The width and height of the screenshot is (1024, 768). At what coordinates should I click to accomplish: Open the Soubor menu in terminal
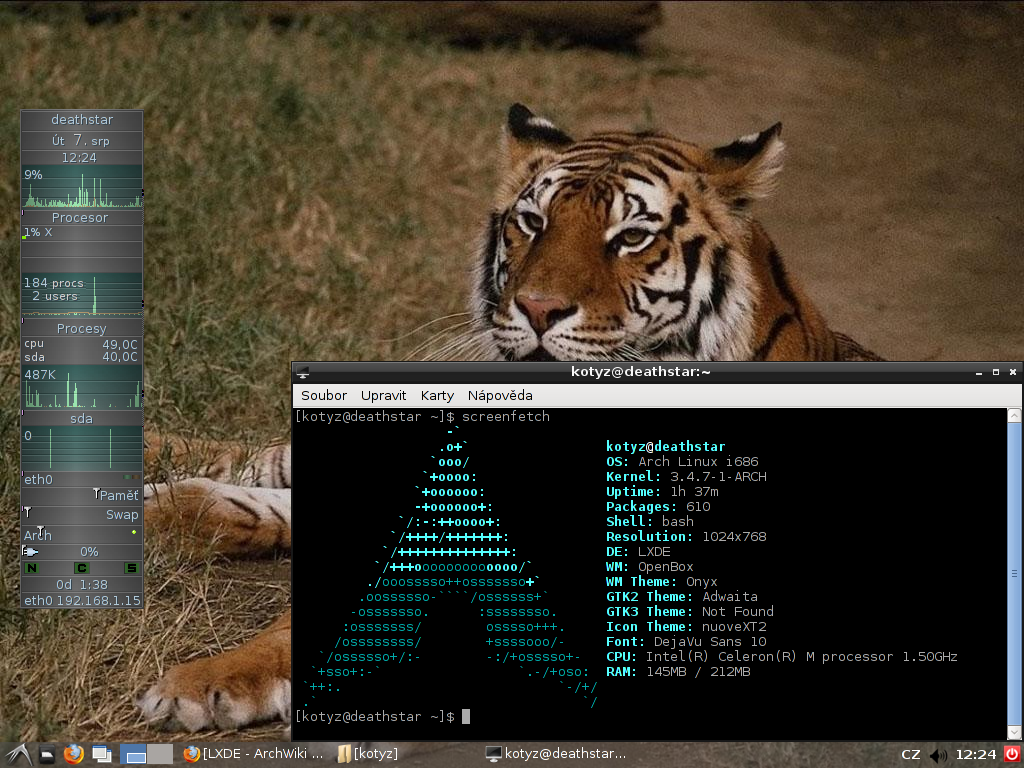324,396
